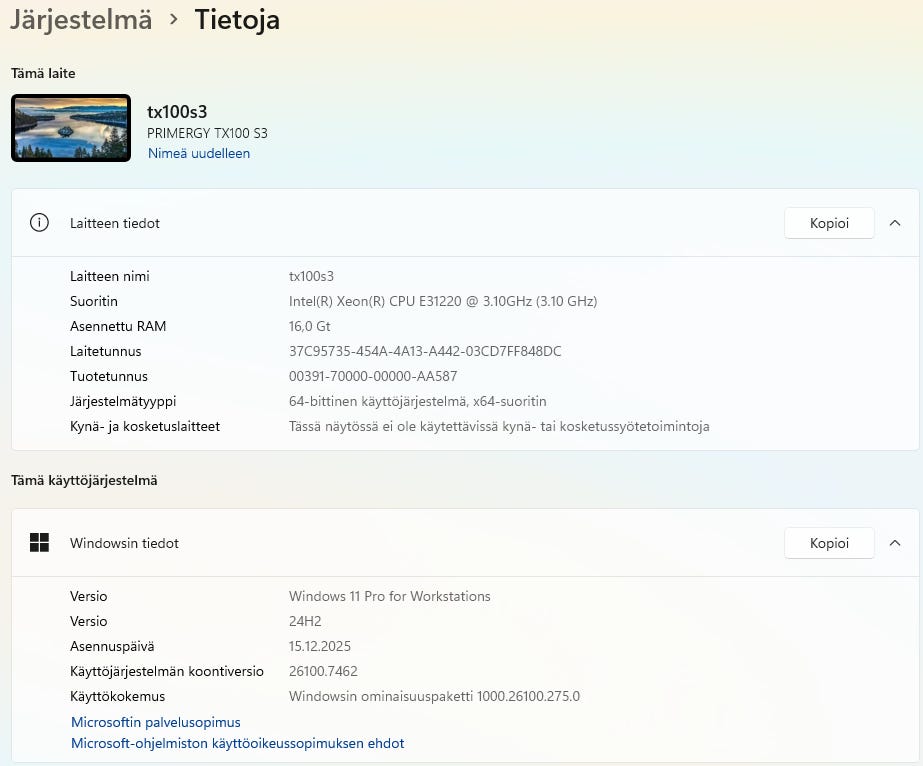
Task: Click the breadcrumb chevron separator
Action: pyautogui.click(x=174, y=19)
